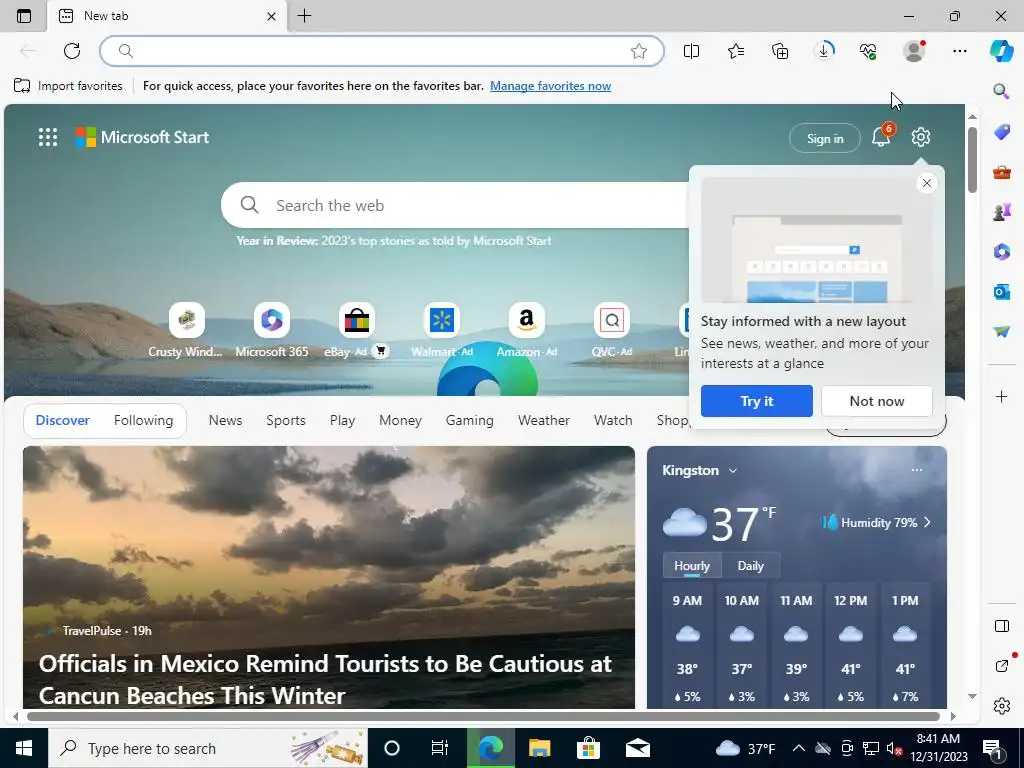Click the Search the web box
Image resolution: width=1024 pixels, height=768 pixels.
(457, 205)
